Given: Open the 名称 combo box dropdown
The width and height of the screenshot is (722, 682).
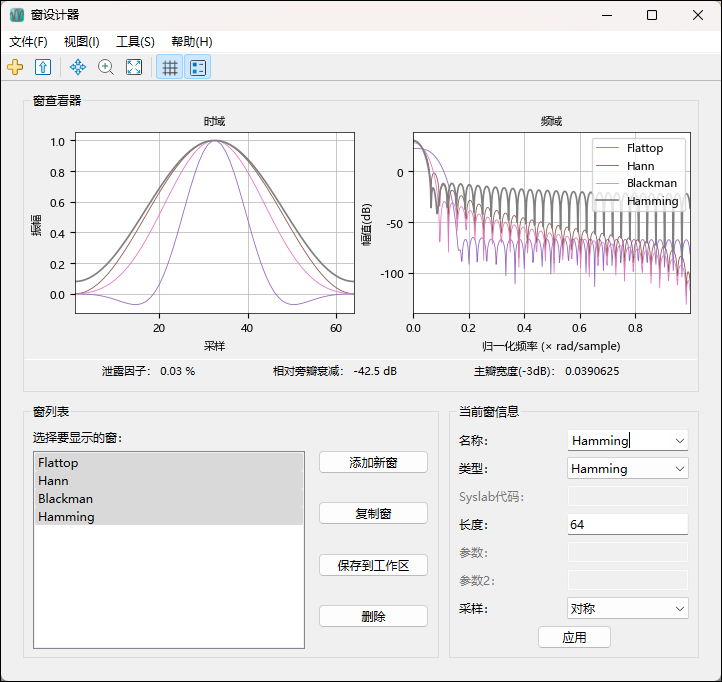Looking at the screenshot, I should [x=680, y=440].
